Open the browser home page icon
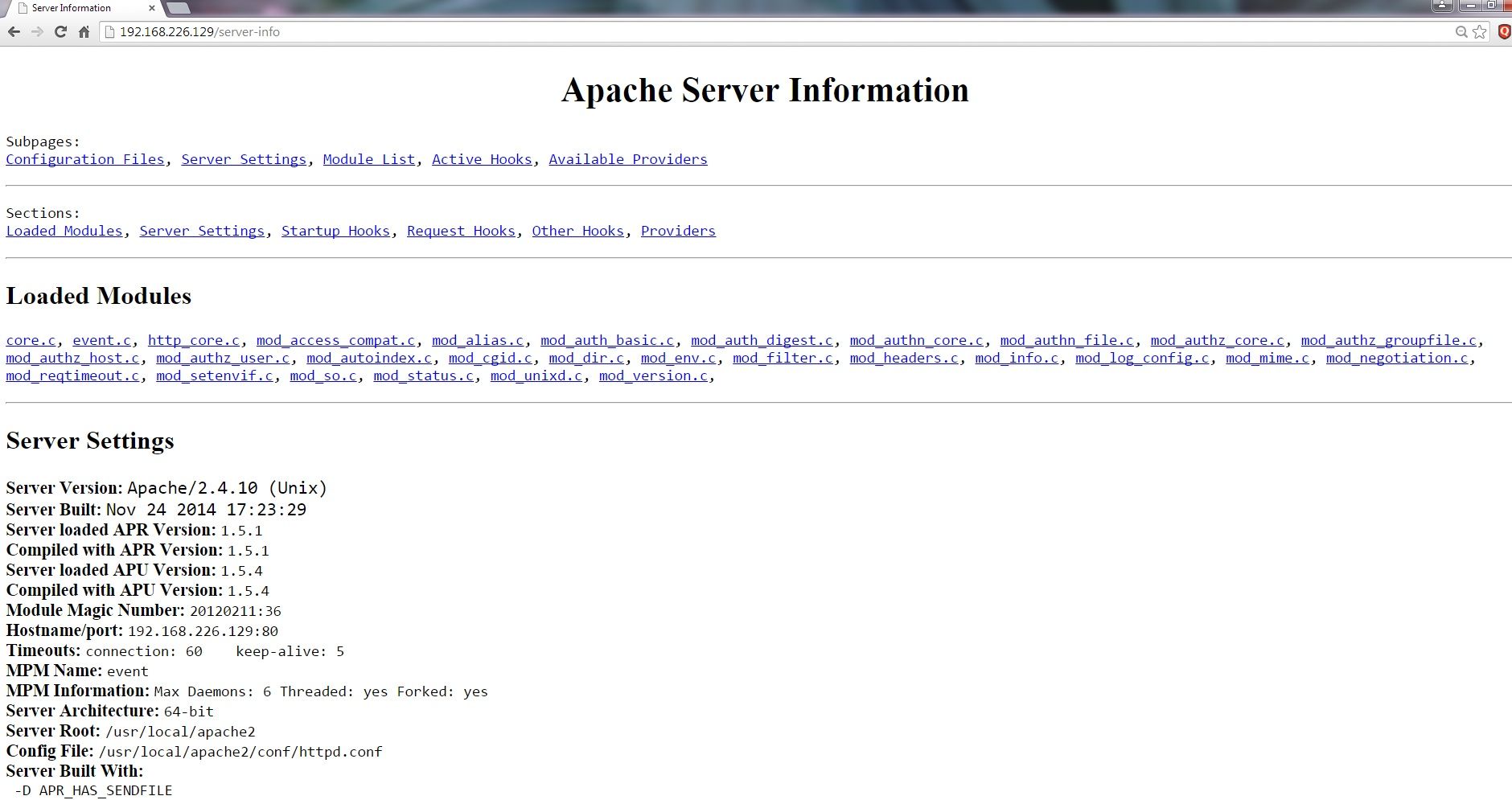The image size is (1512, 800). tap(84, 32)
